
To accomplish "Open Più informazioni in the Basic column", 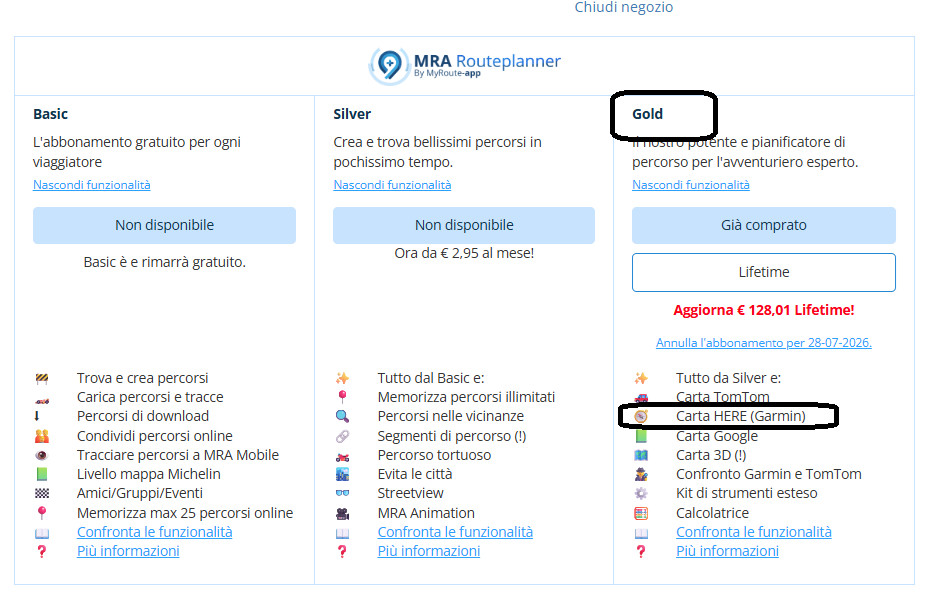I will (x=128, y=551).
